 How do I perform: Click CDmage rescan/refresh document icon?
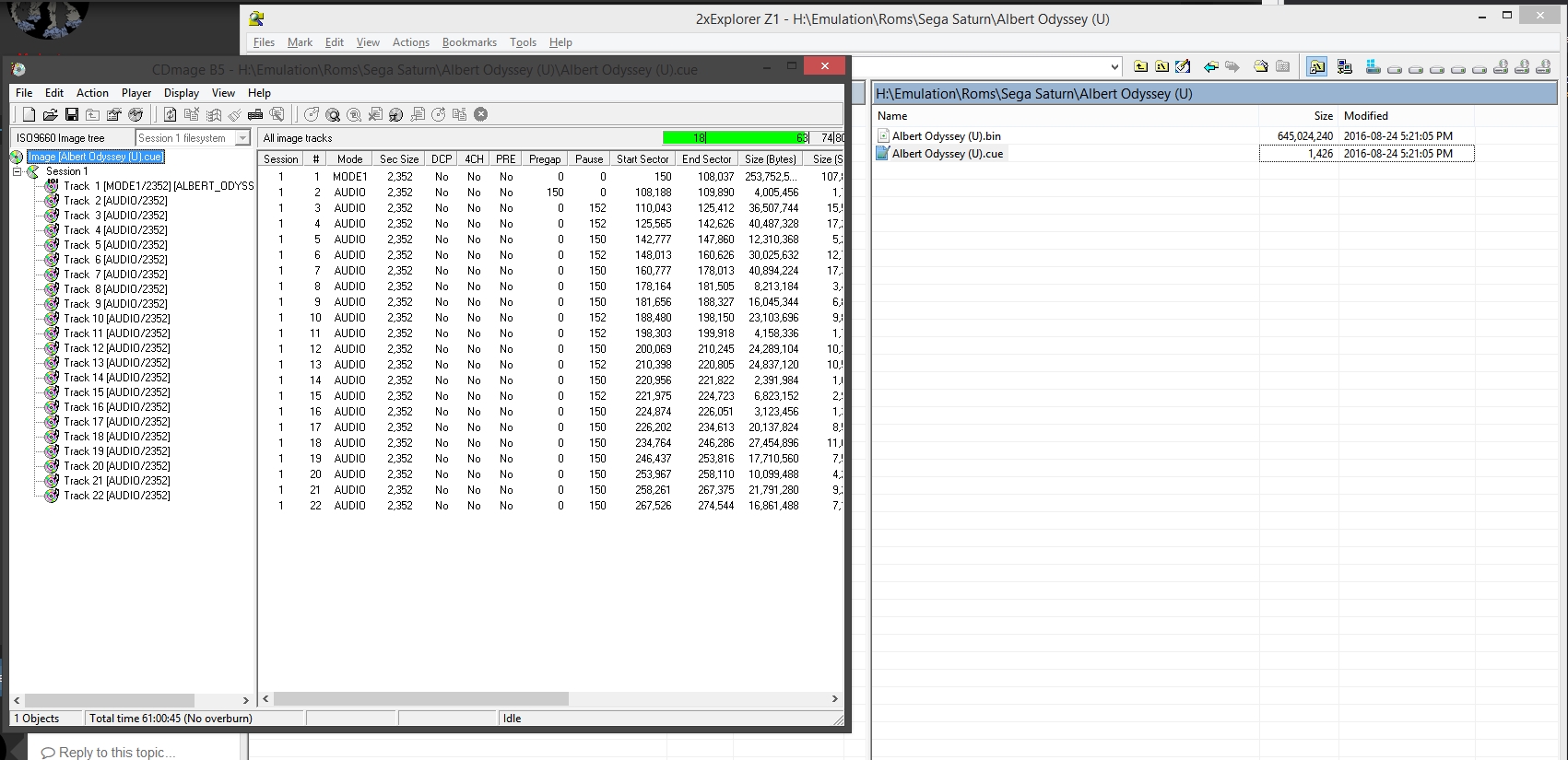[170, 114]
